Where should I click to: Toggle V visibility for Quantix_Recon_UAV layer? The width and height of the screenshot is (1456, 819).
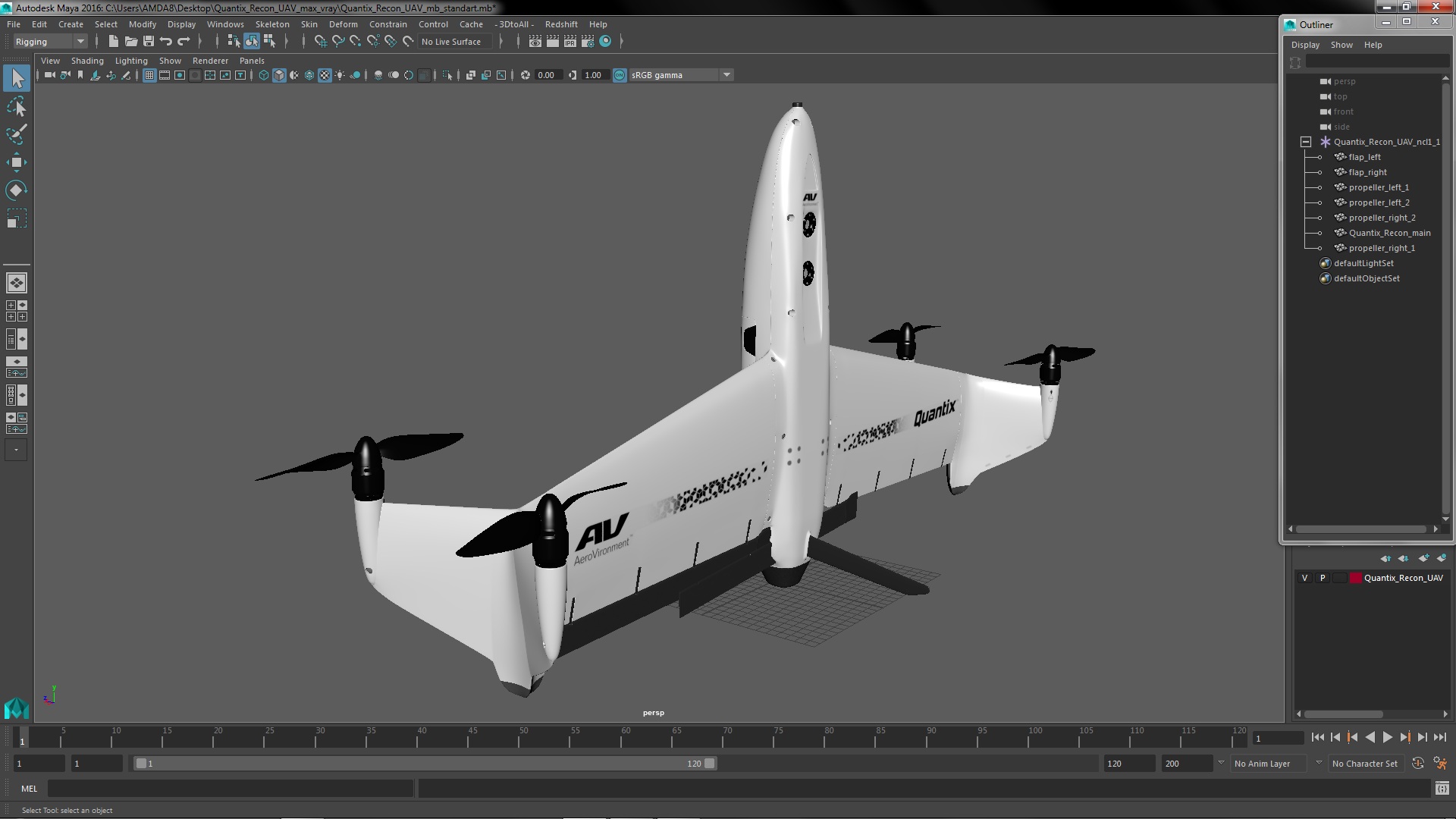point(1304,578)
